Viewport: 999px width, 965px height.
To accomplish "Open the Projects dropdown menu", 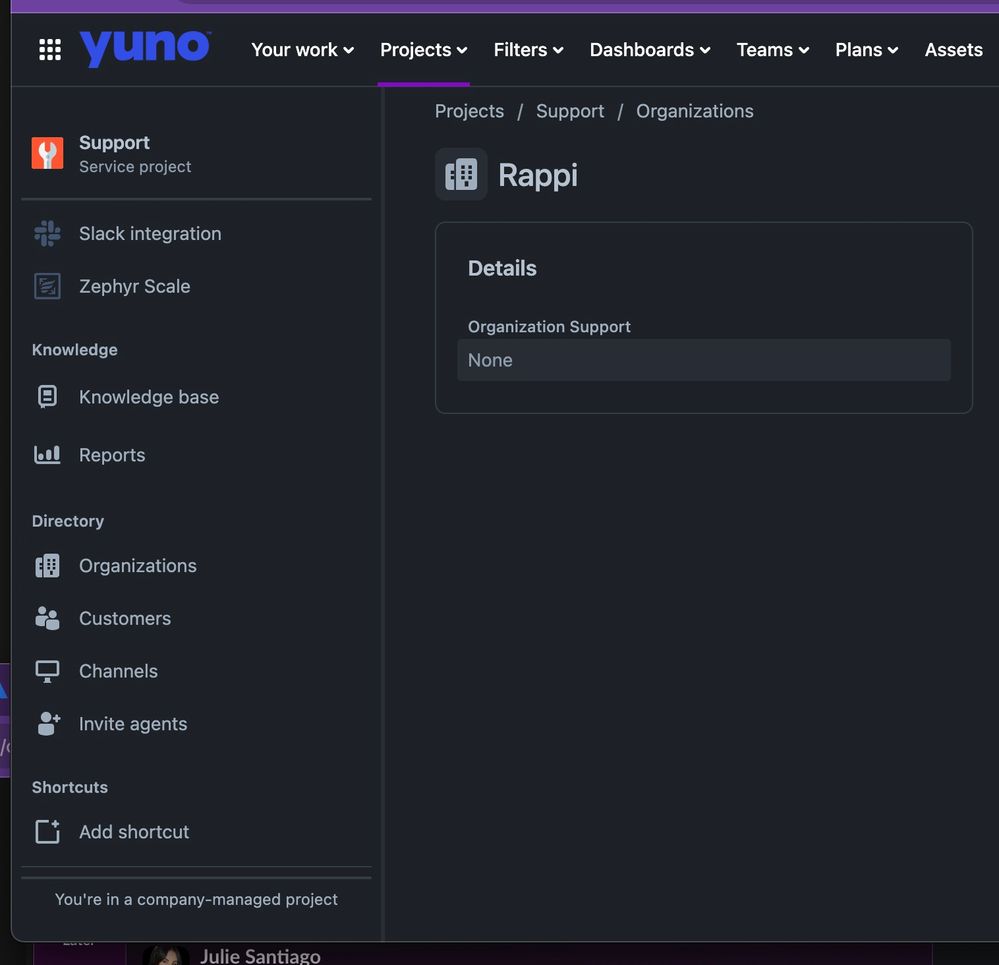I will pos(424,50).
